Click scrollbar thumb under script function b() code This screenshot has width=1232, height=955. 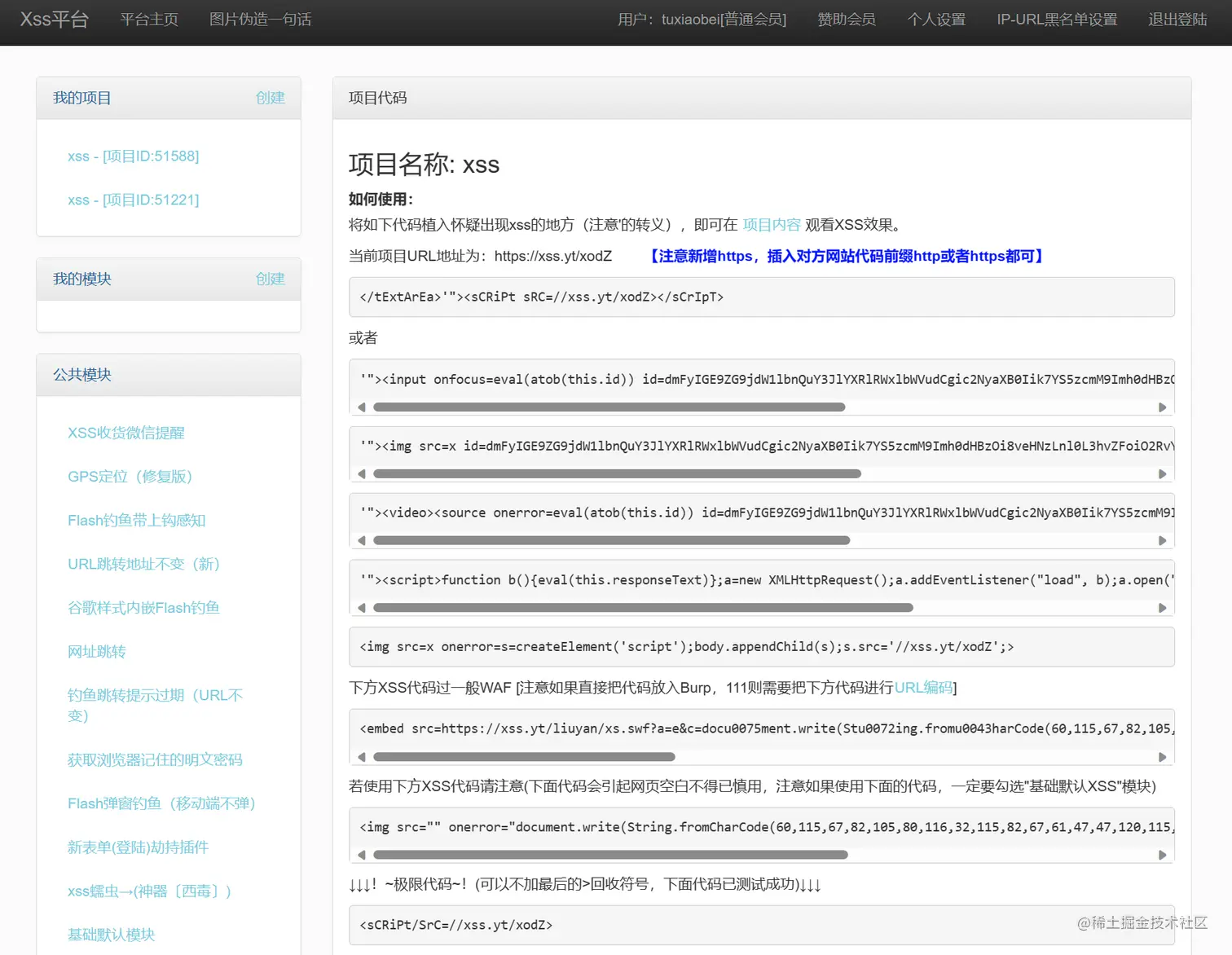(x=643, y=608)
